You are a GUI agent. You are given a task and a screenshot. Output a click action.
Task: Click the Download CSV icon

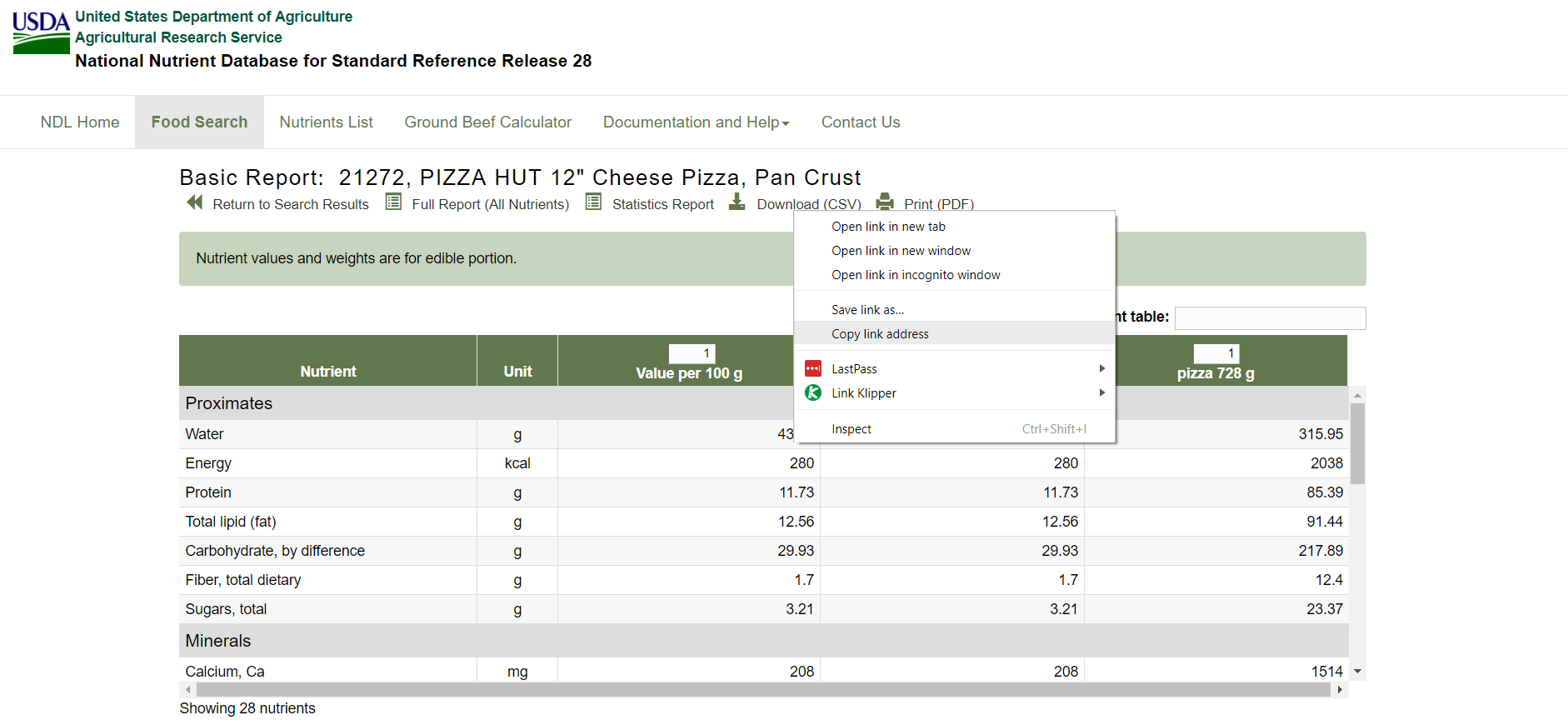[x=737, y=202]
